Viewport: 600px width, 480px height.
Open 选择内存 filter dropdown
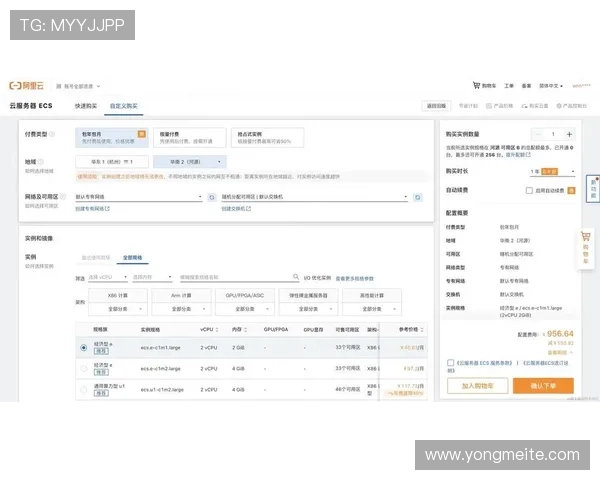[152, 277]
